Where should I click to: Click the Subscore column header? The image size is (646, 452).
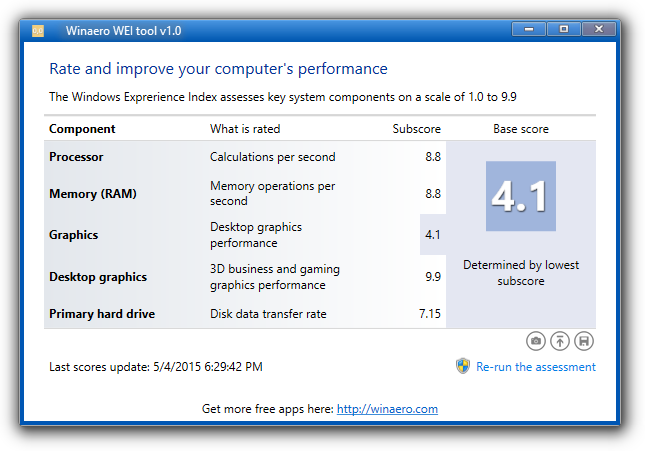click(417, 129)
